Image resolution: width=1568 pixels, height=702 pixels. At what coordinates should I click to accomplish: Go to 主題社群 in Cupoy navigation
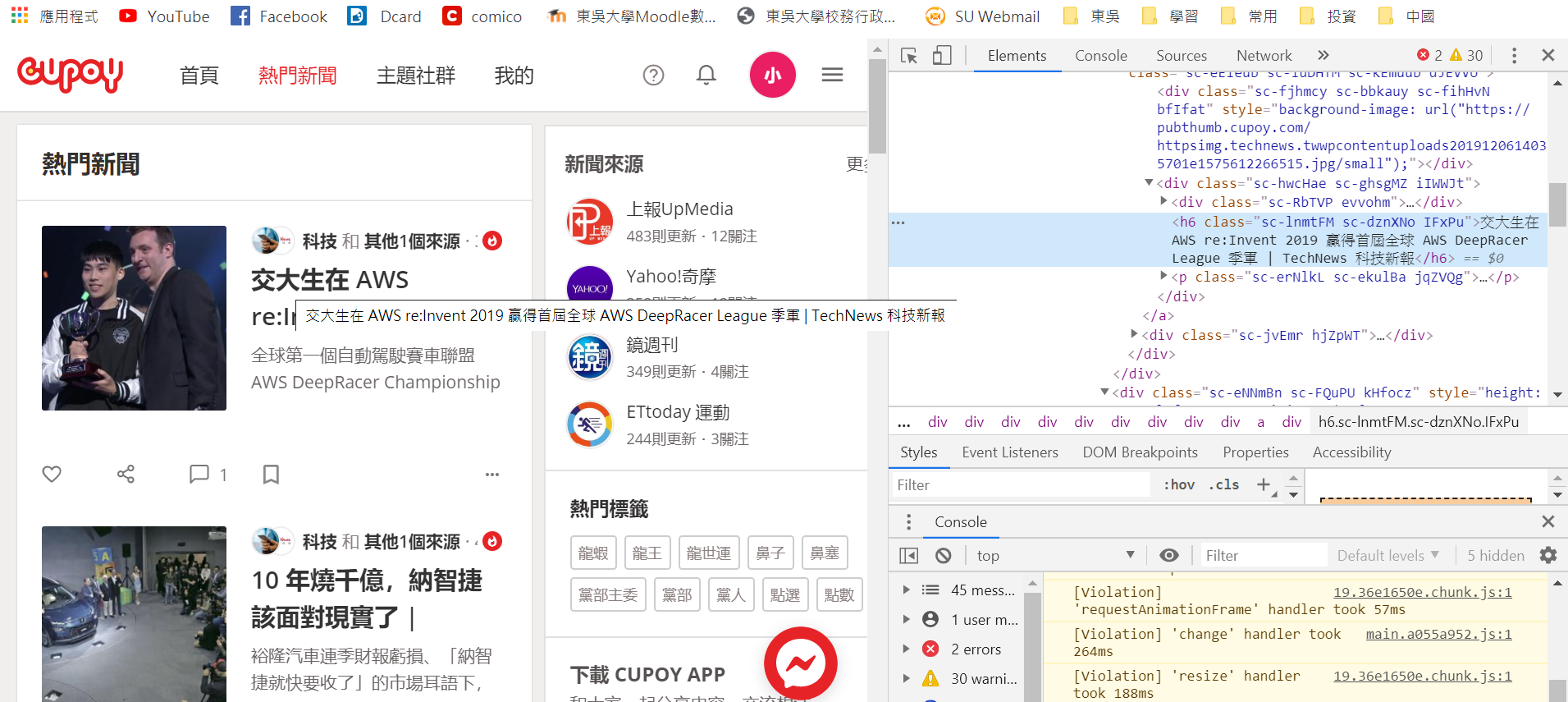pos(416,76)
